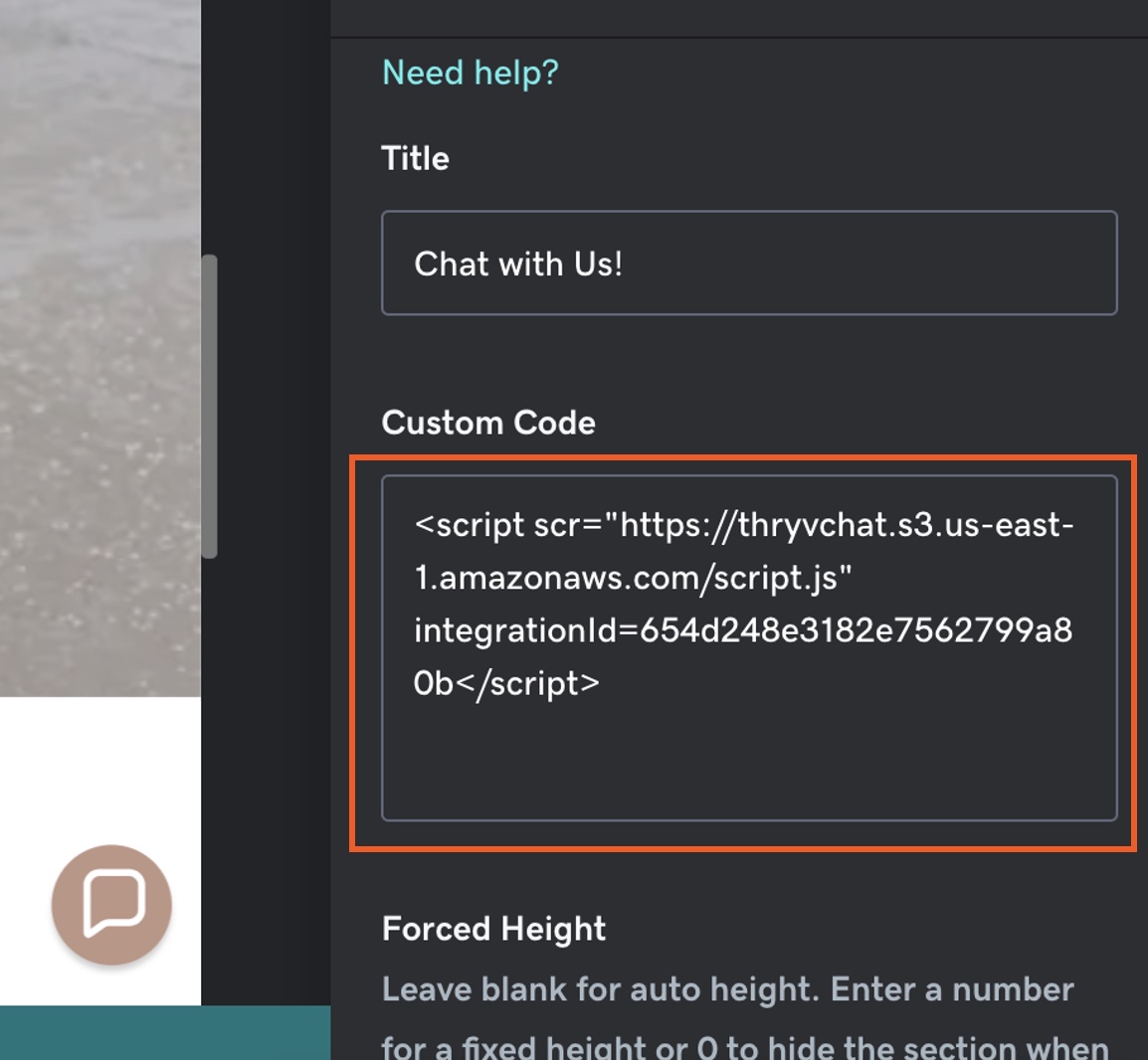Click empty space below code in textarea
The width and height of the screenshot is (1148, 1060).
(748, 766)
